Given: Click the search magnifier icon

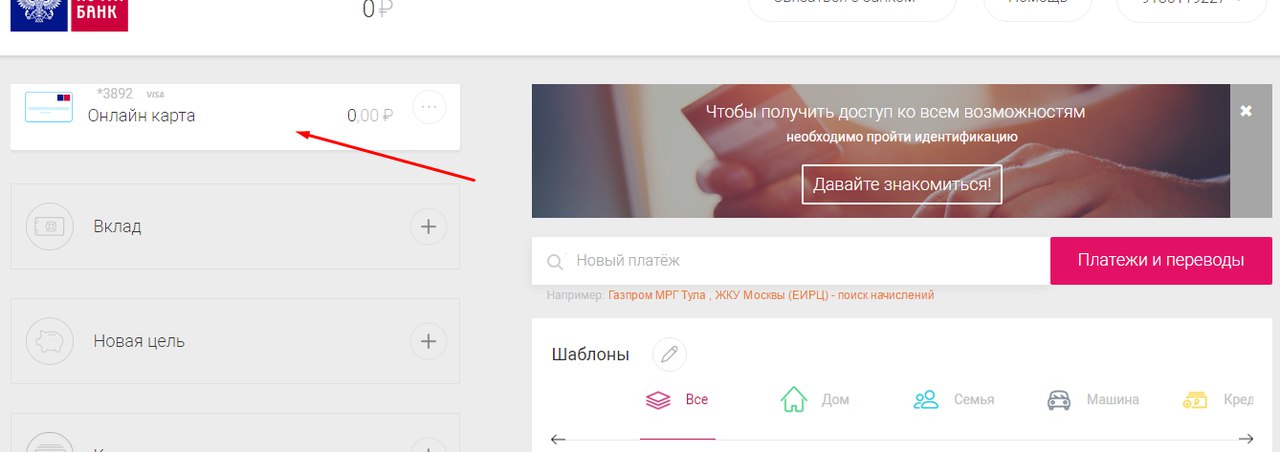Looking at the screenshot, I should [555, 263].
